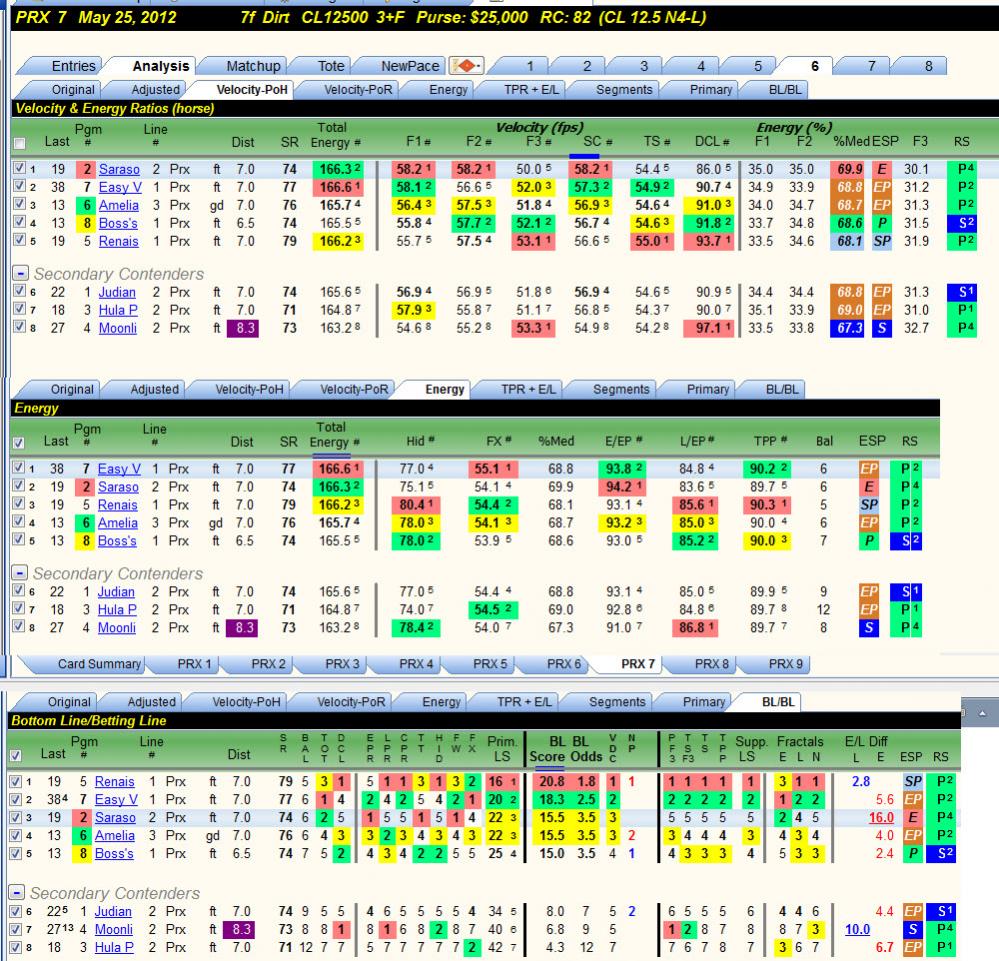Uncheck Saraso row in Velocity table
This screenshot has height=961, width=999.
(19, 168)
